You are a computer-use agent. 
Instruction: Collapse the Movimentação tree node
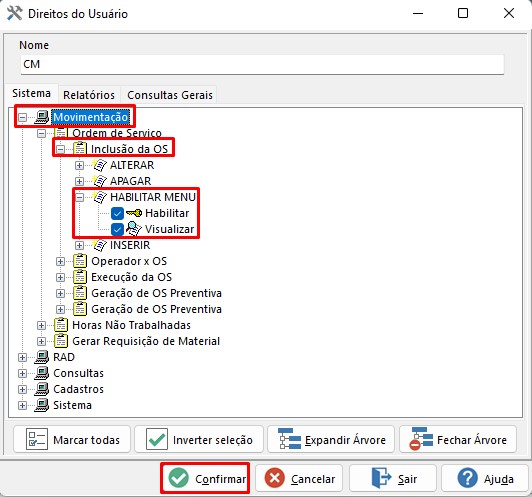[x=22, y=117]
